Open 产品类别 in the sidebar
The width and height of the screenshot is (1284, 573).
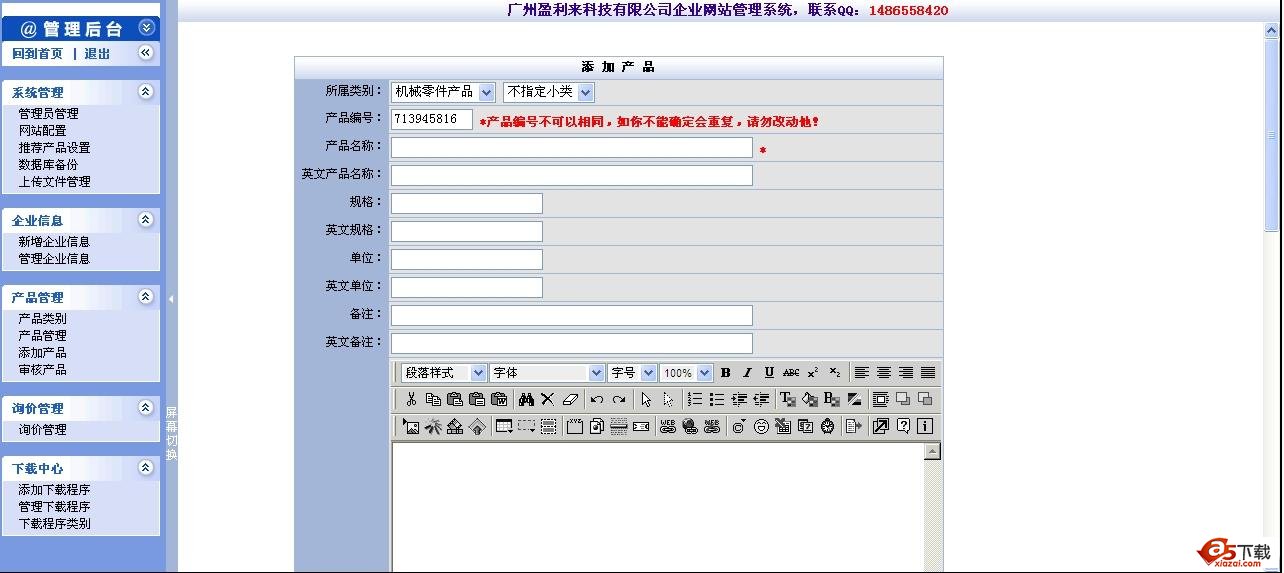tap(42, 319)
